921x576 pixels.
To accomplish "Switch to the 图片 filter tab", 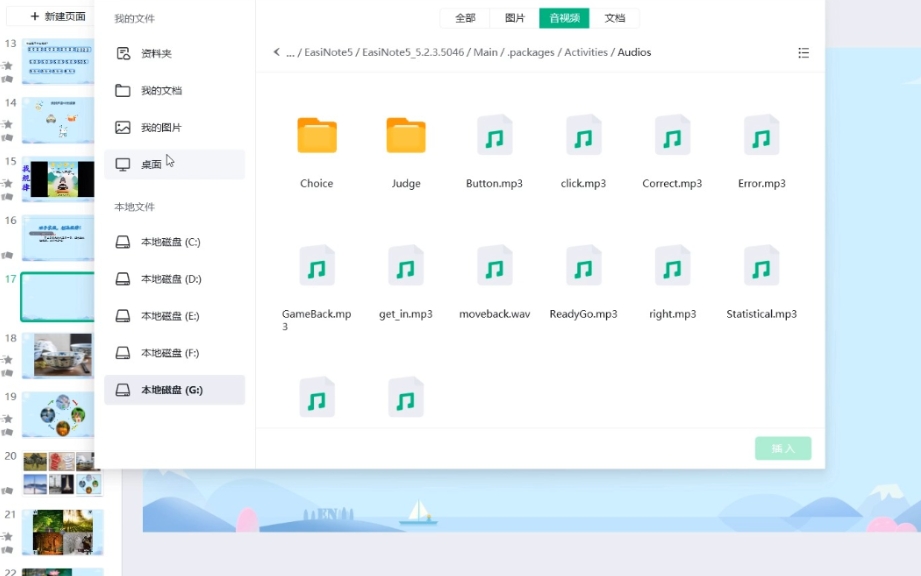I will coord(515,18).
